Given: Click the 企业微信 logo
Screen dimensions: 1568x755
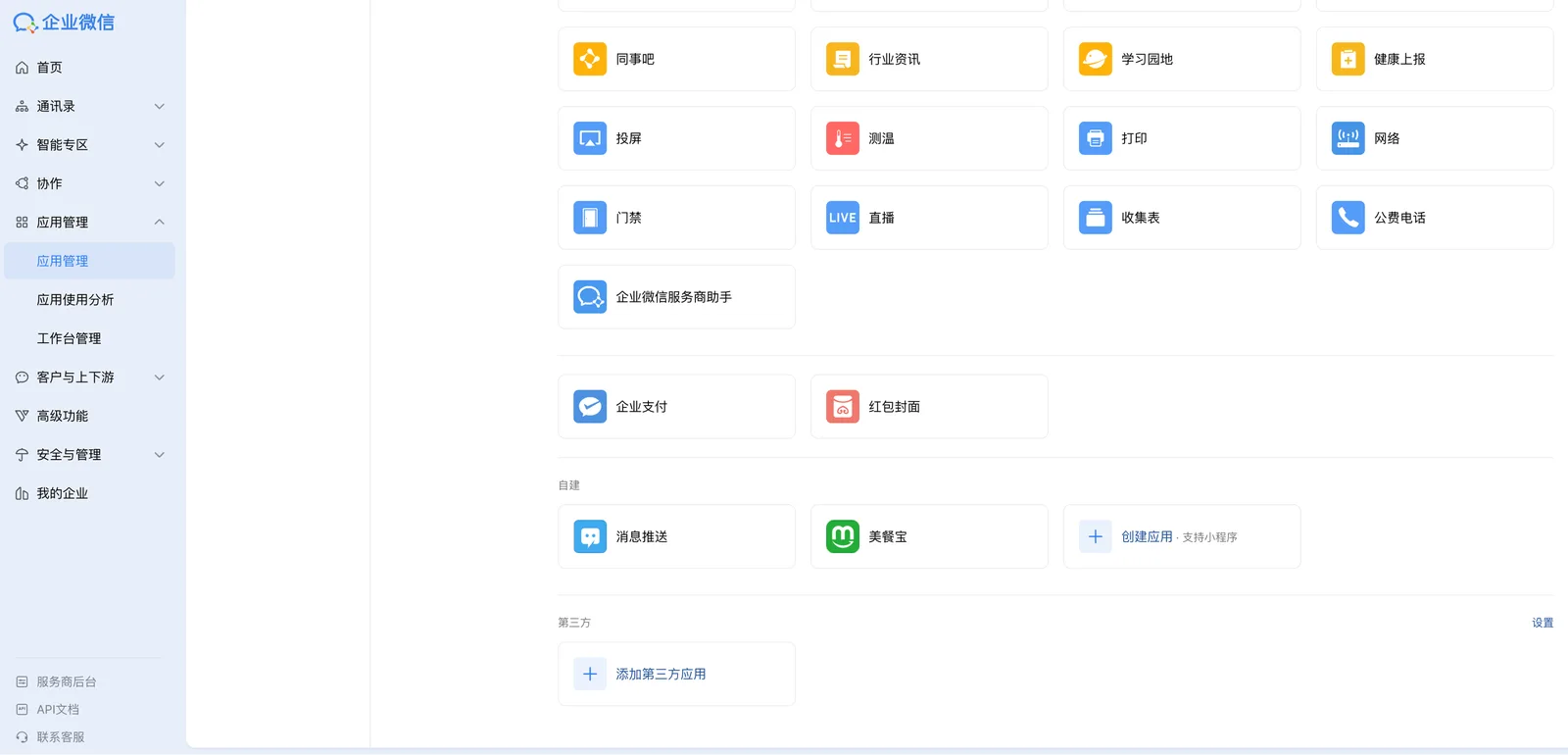Looking at the screenshot, I should pos(64,23).
